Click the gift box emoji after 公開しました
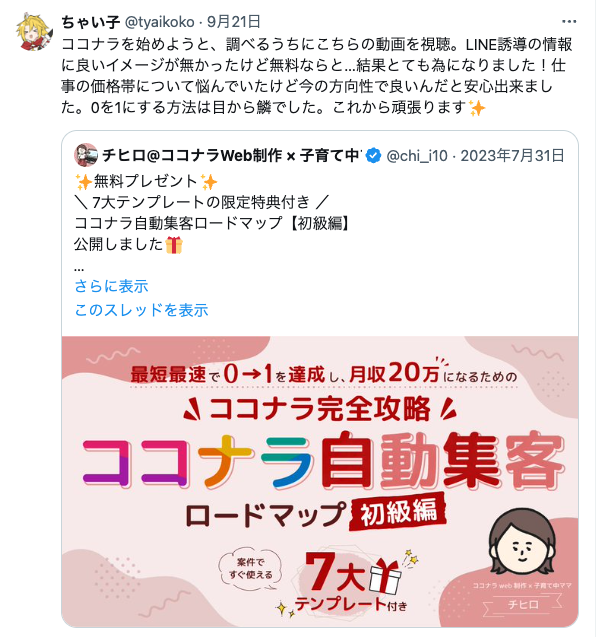Viewport: 596px width, 637px height. click(x=174, y=245)
